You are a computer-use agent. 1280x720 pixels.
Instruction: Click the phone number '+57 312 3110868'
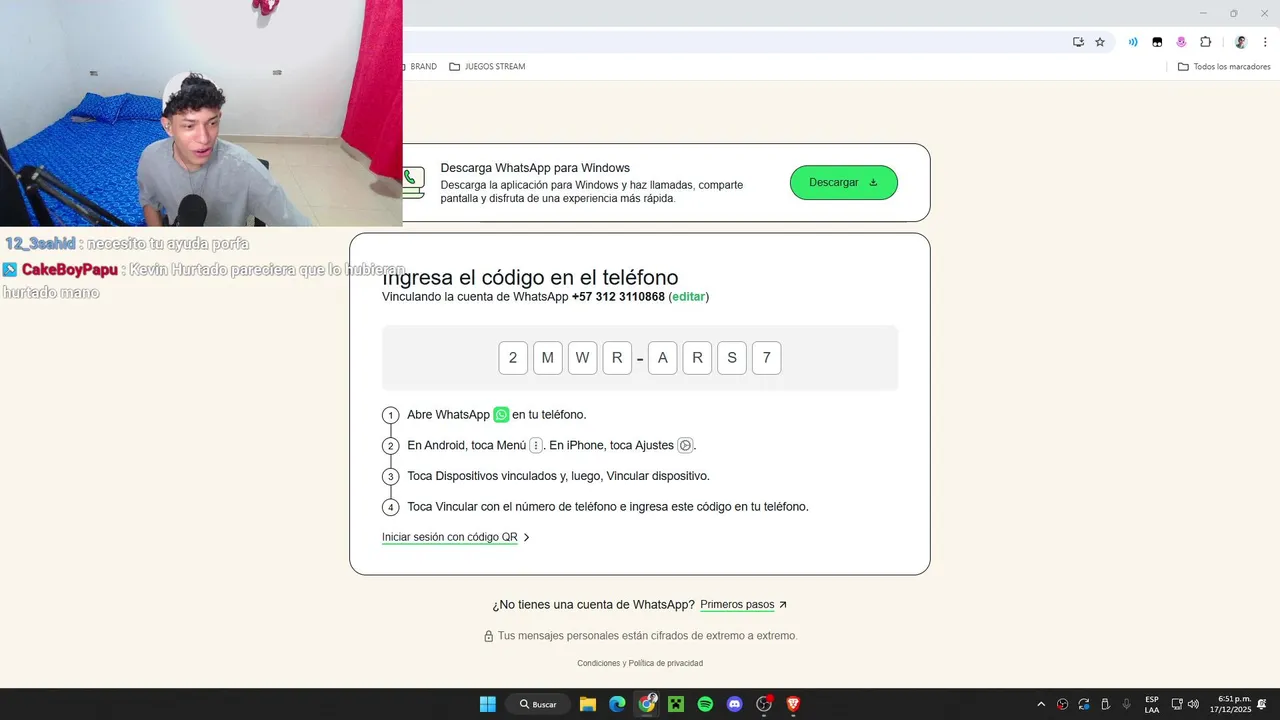tap(618, 297)
